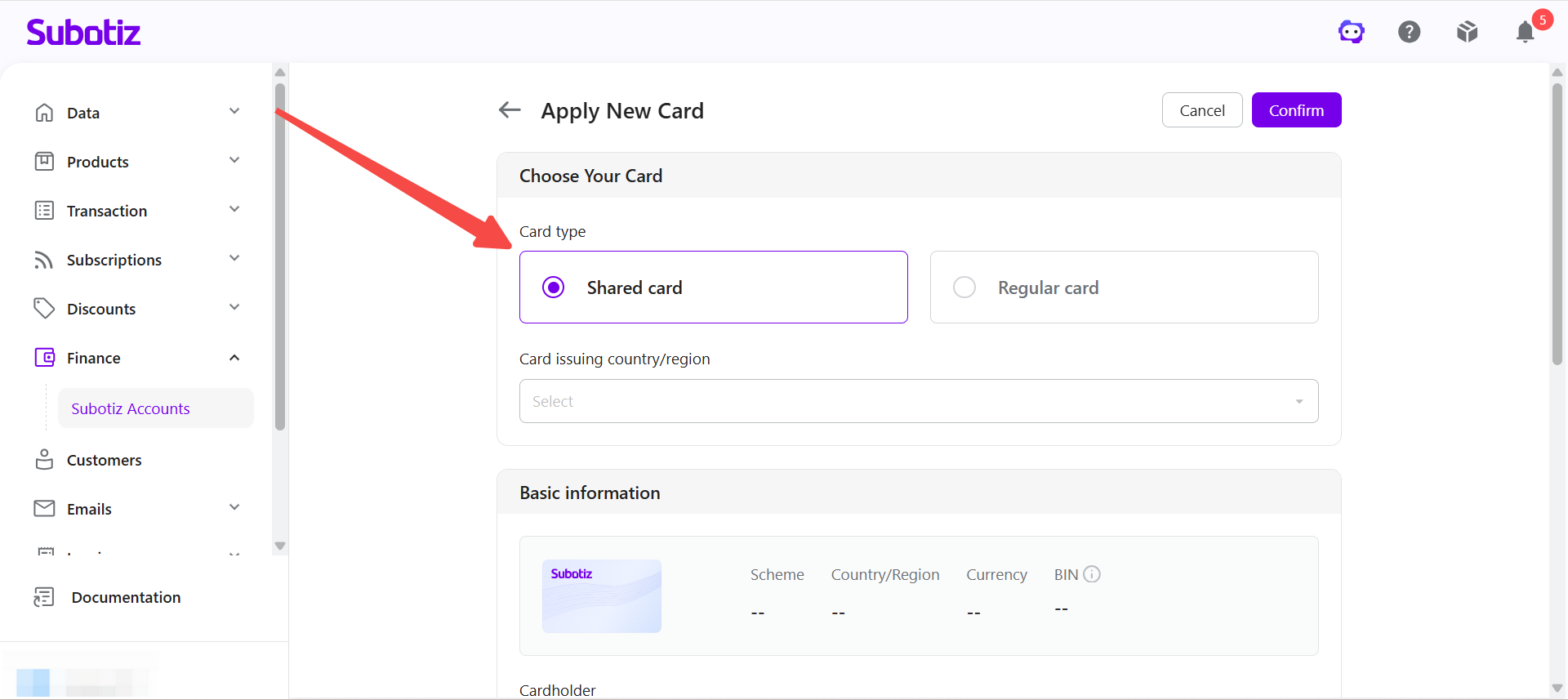Screen dimensions: 1568x700
Task: Click the sidebar scroll down arrow
Action: [280, 546]
